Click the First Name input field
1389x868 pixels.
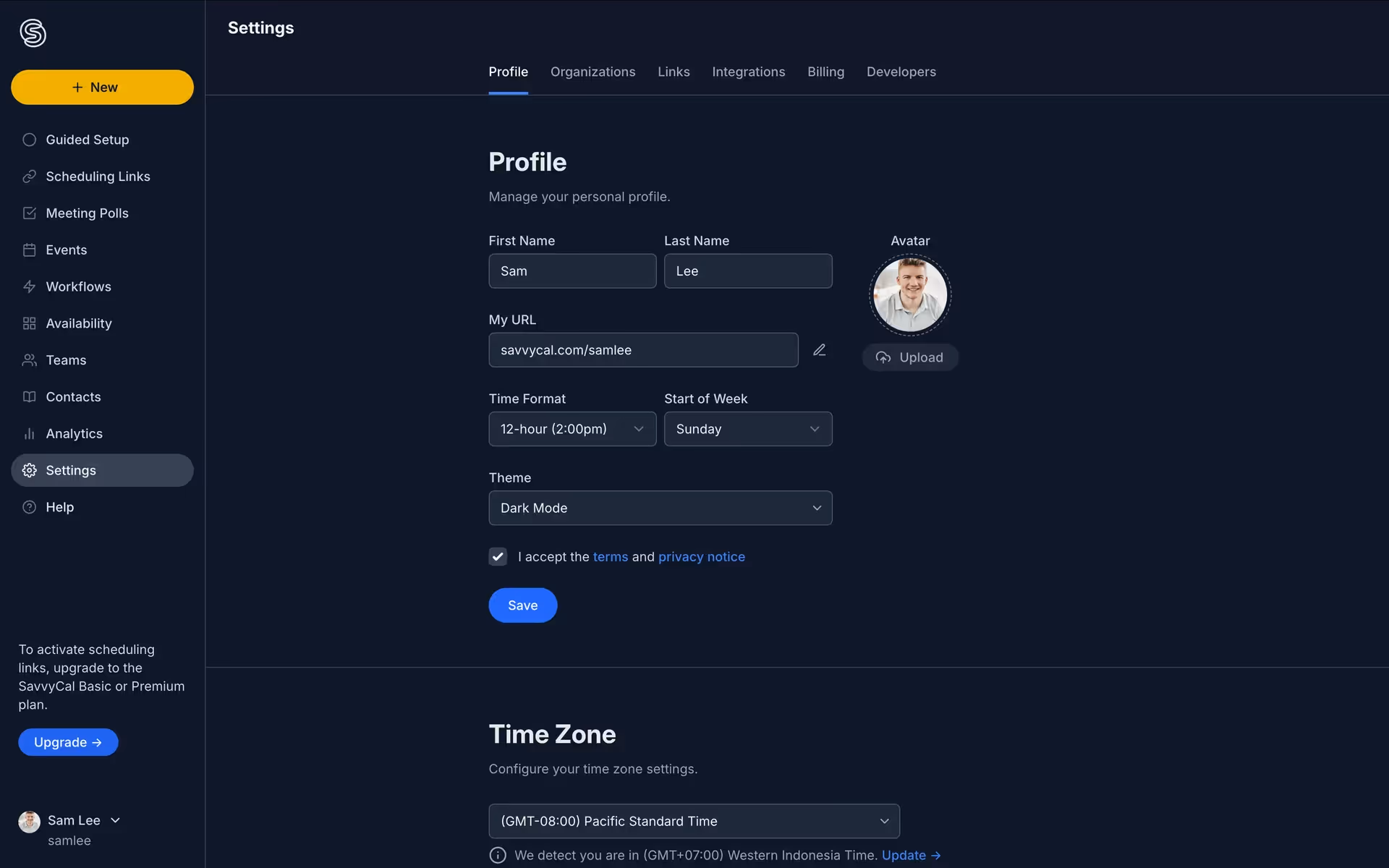point(572,271)
